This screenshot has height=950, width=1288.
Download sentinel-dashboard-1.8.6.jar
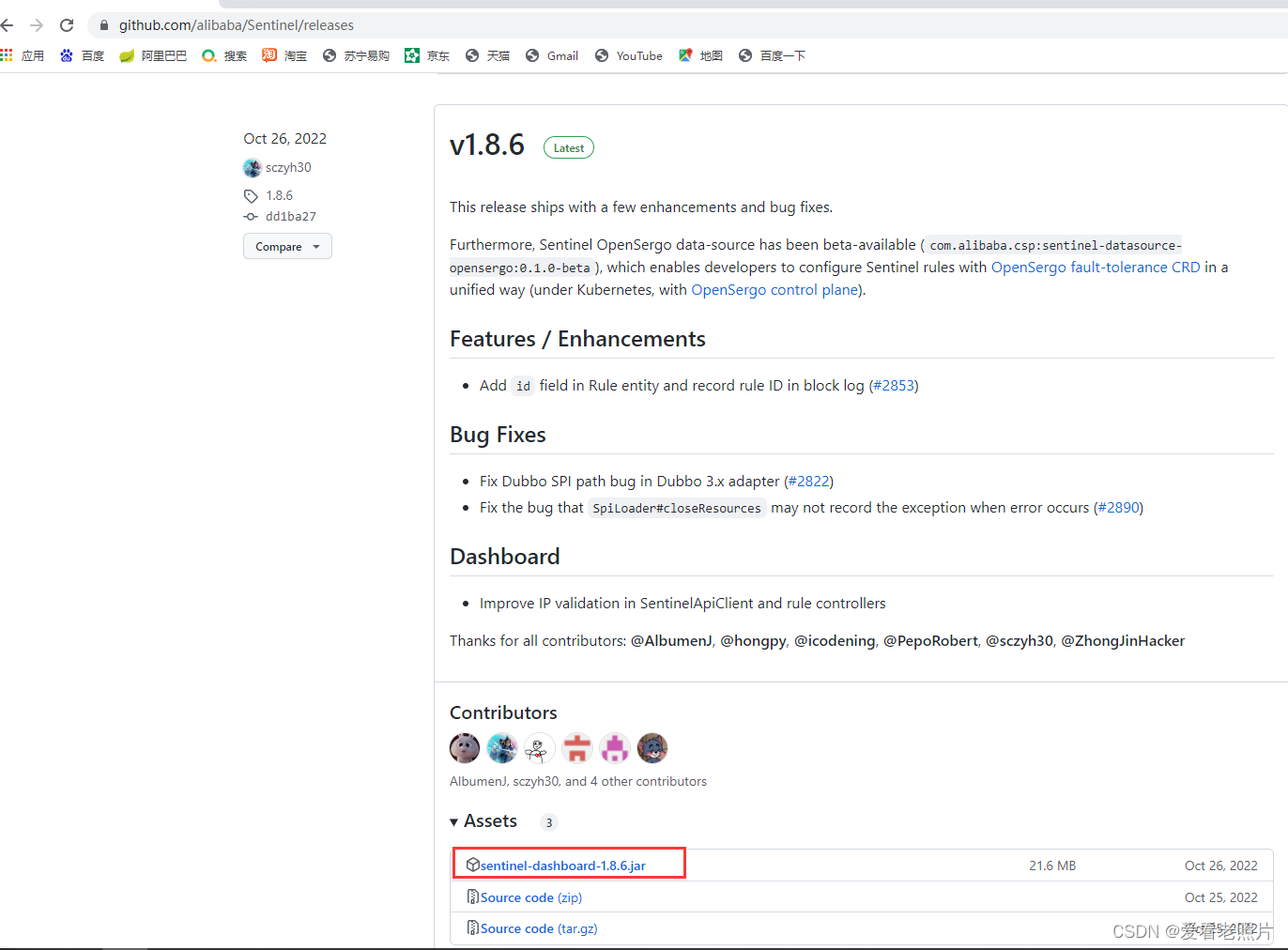(x=562, y=866)
